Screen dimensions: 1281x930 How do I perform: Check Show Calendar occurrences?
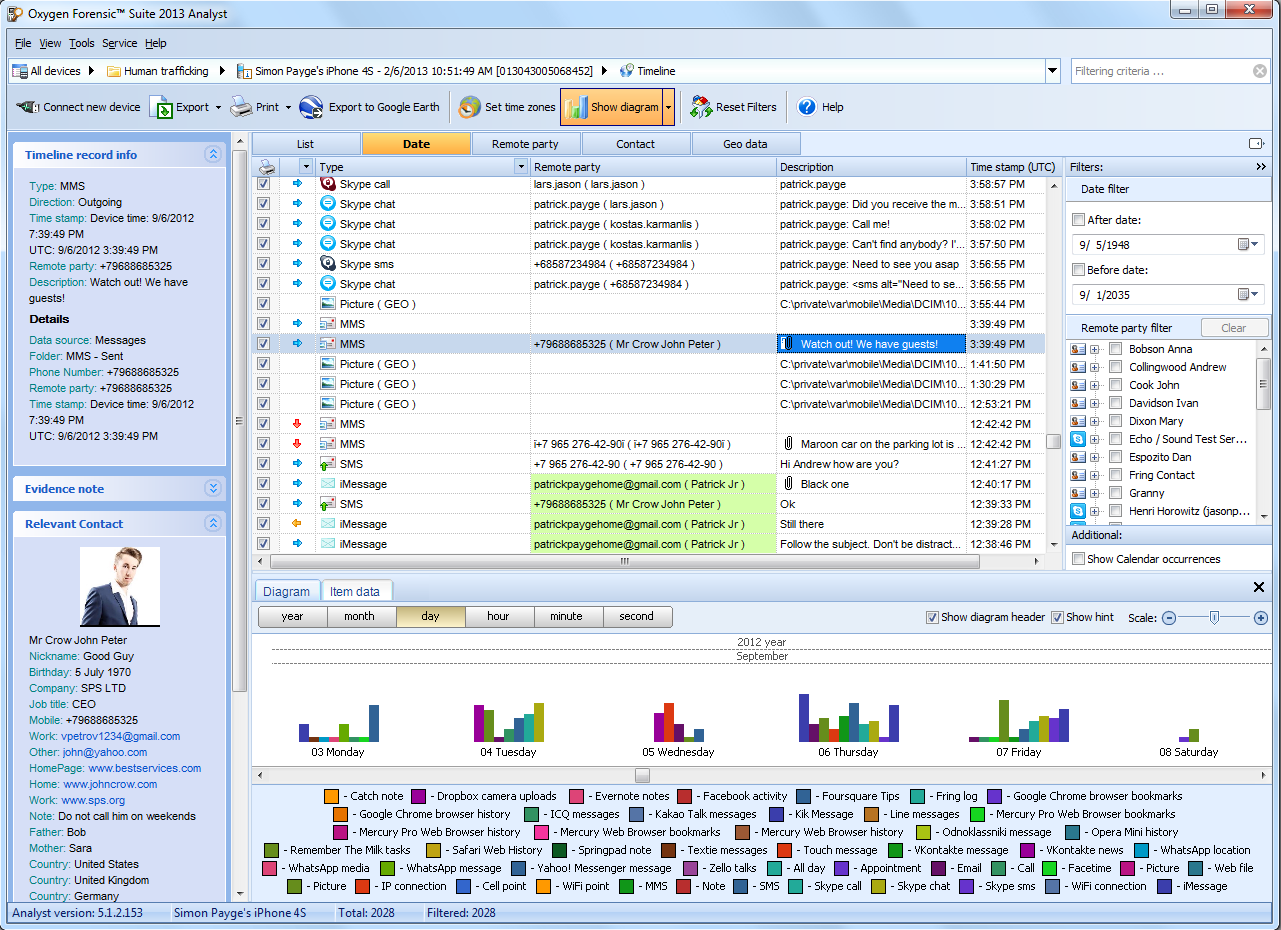1078,559
